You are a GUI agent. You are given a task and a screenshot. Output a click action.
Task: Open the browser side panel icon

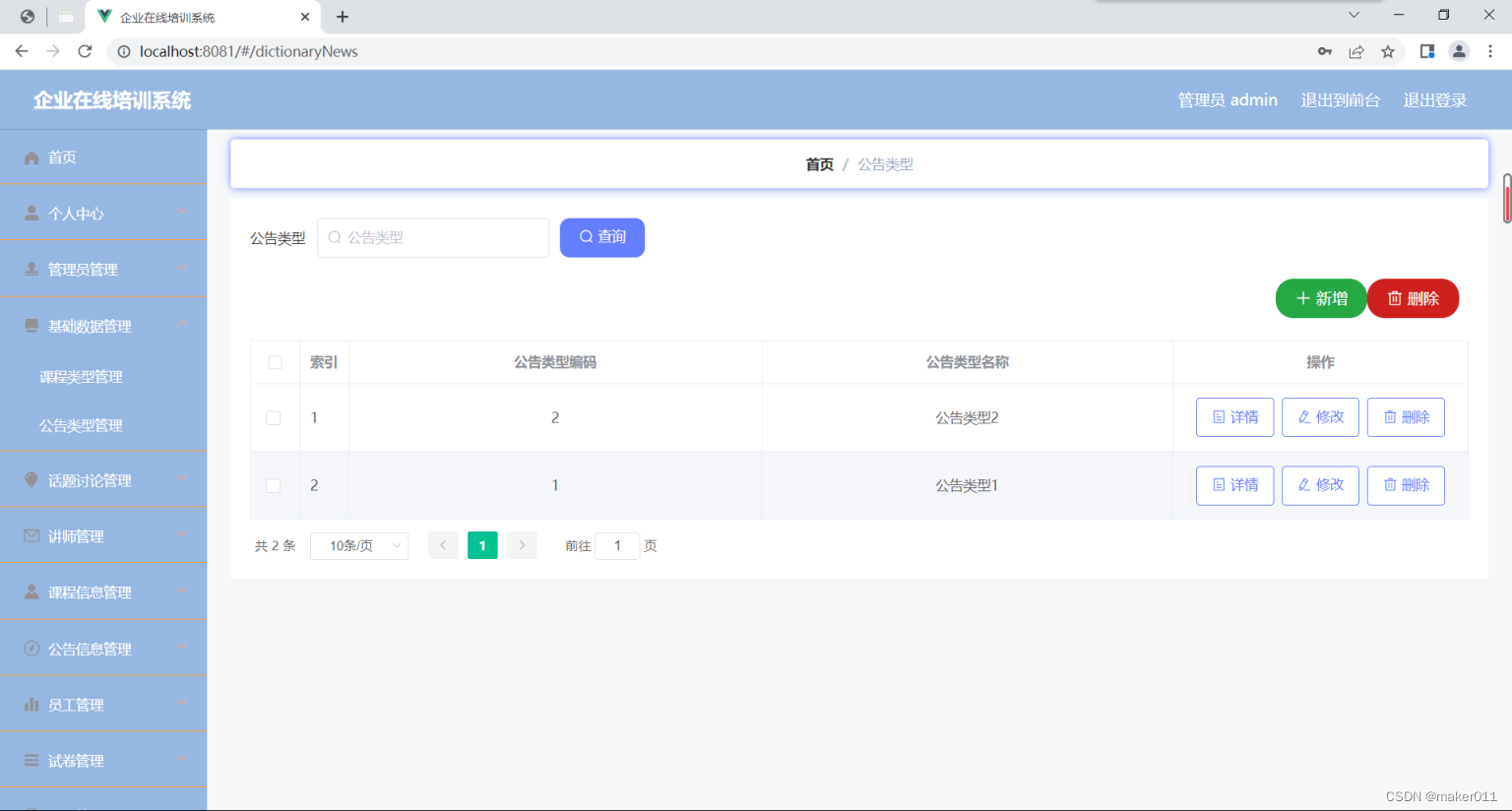point(1427,51)
